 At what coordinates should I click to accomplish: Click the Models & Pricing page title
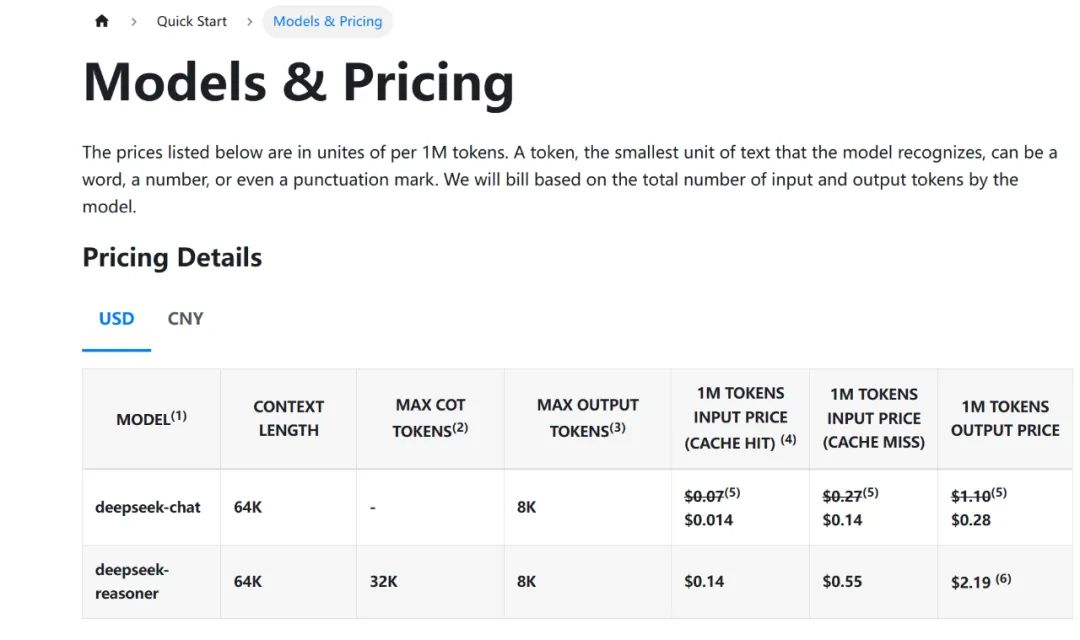click(298, 83)
